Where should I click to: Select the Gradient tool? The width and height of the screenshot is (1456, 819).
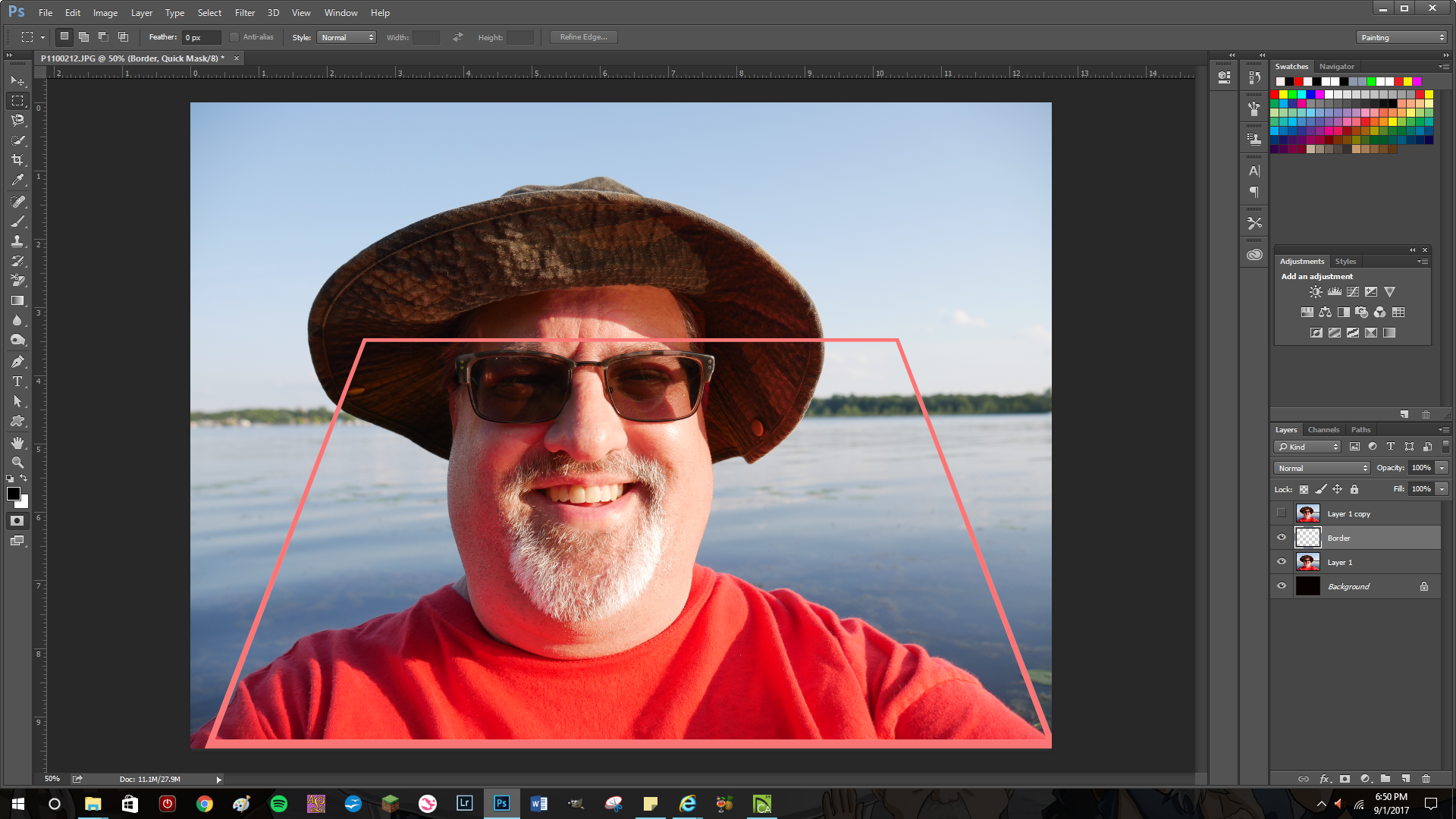(17, 300)
